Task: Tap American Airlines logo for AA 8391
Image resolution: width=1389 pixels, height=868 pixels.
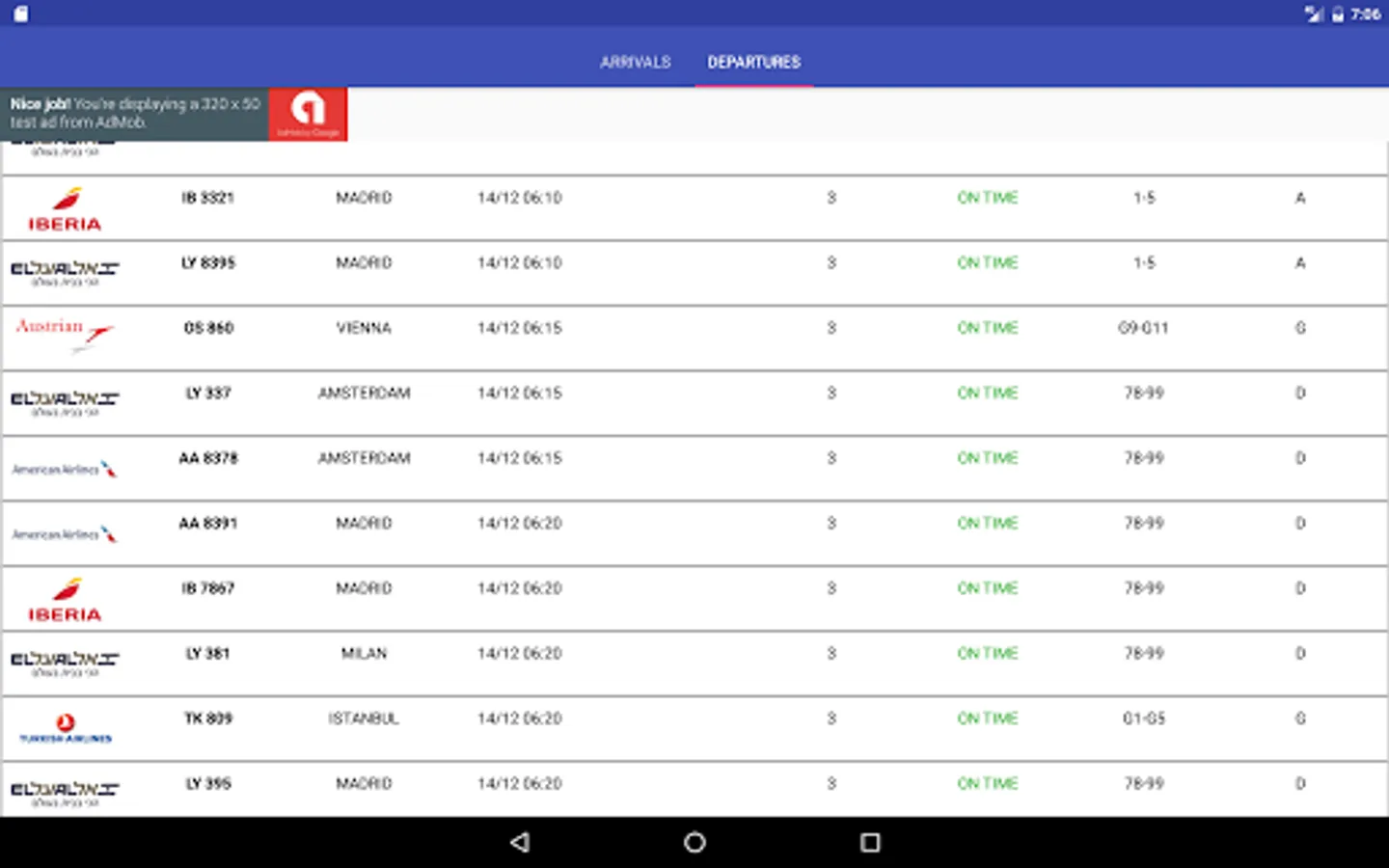Action: pos(65,534)
